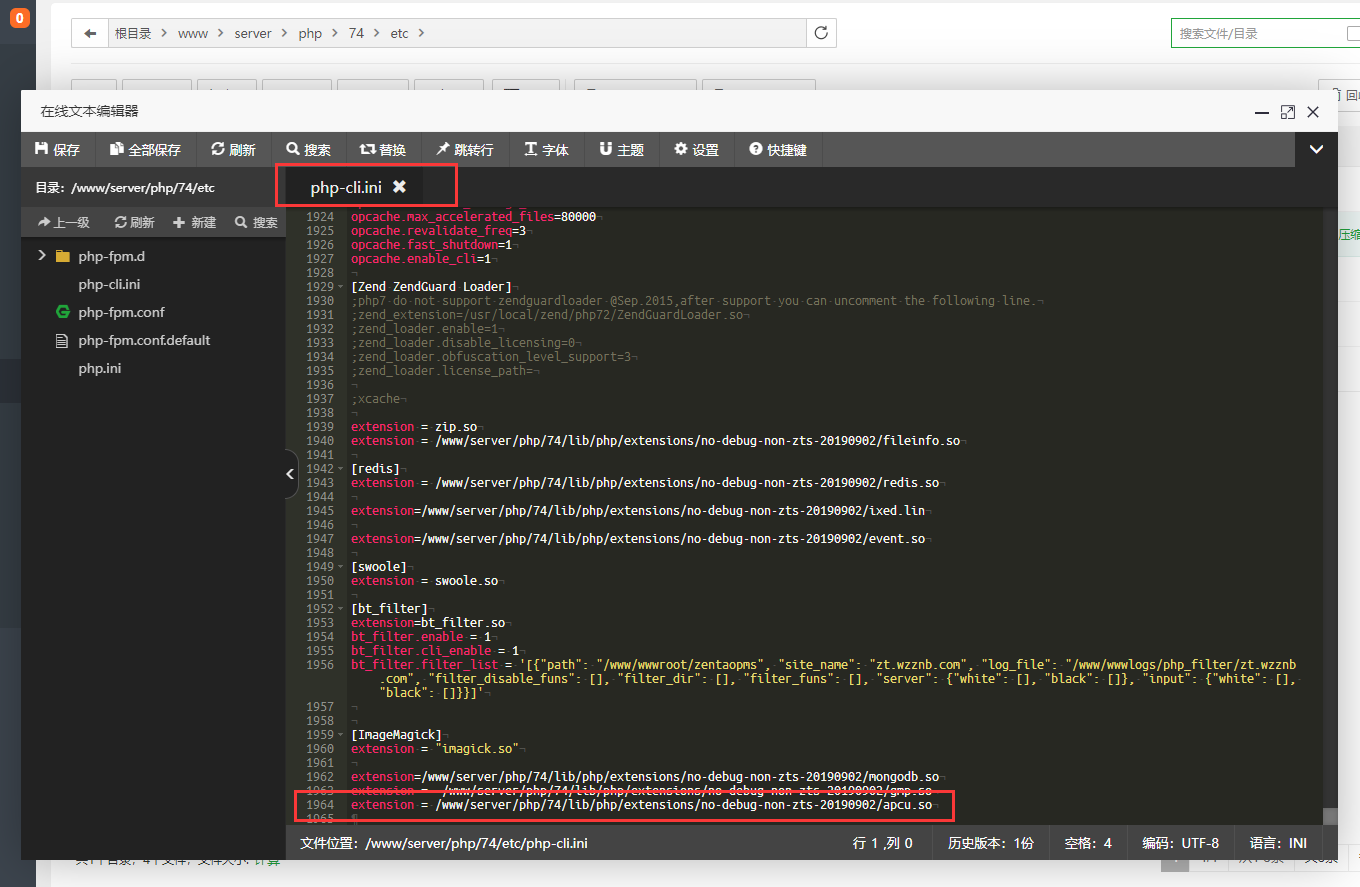Minimize the online text editor window
1360x887 pixels.
click(1262, 112)
